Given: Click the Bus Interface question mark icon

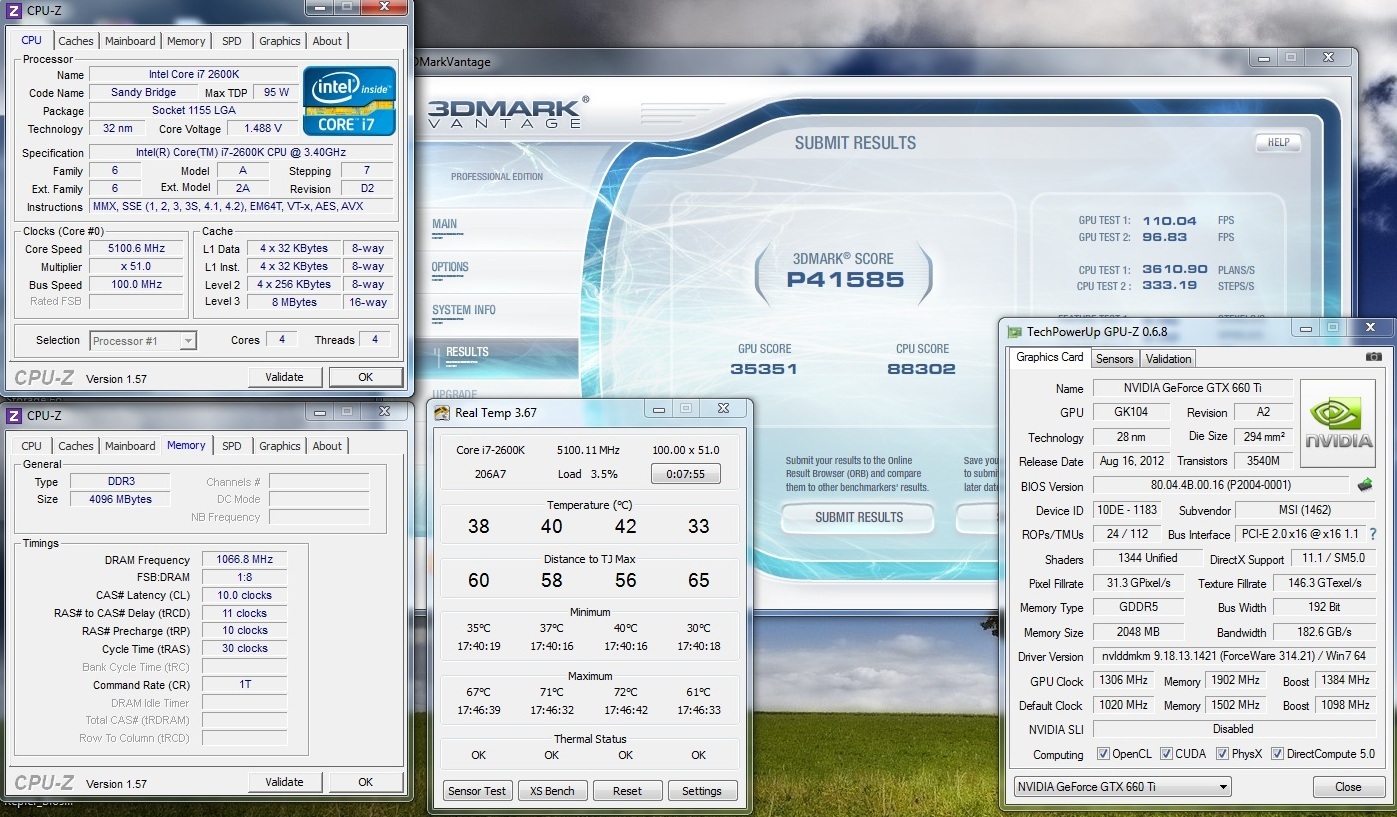Looking at the screenshot, I should pyautogui.click(x=1373, y=535).
